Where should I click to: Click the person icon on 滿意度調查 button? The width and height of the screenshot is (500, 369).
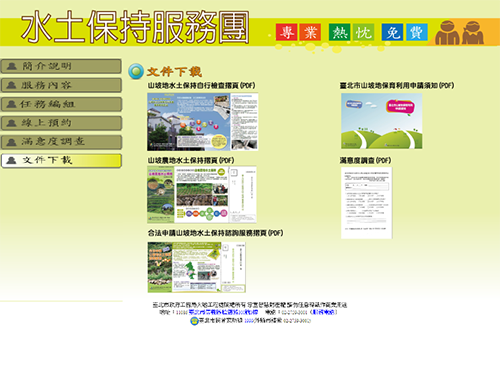[12, 142]
